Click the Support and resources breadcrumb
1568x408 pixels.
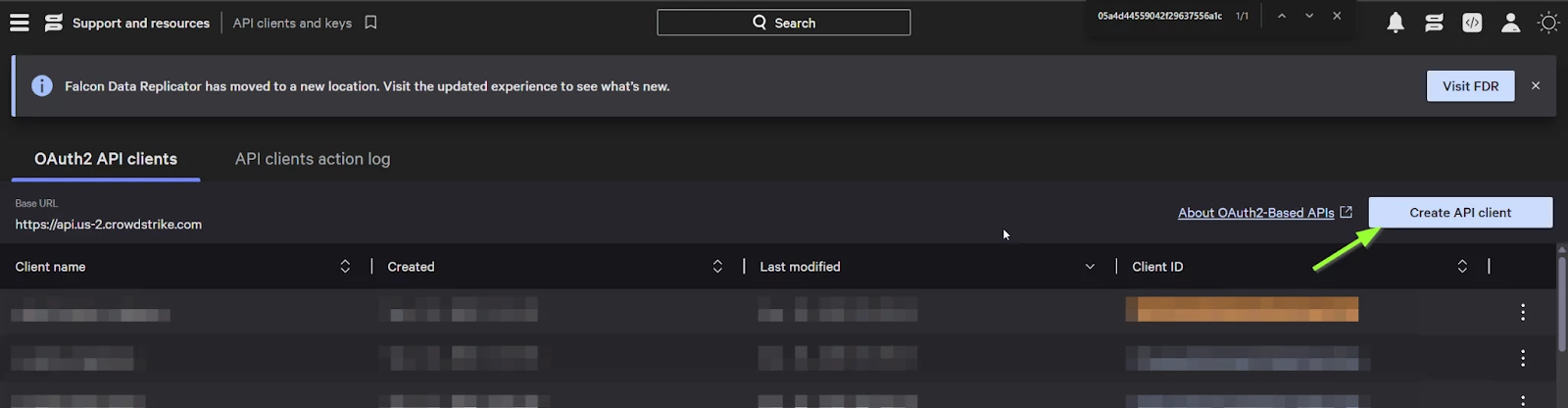click(141, 23)
